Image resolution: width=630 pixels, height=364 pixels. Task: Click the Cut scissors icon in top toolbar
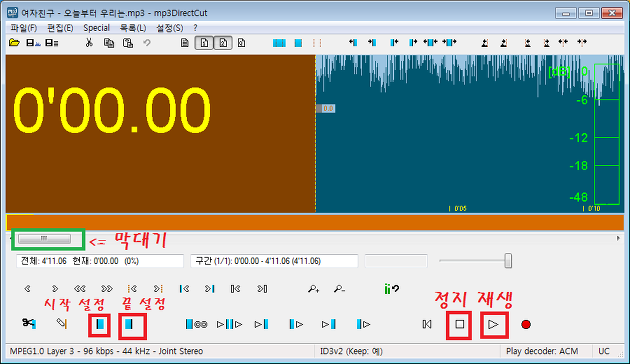[x=89, y=43]
